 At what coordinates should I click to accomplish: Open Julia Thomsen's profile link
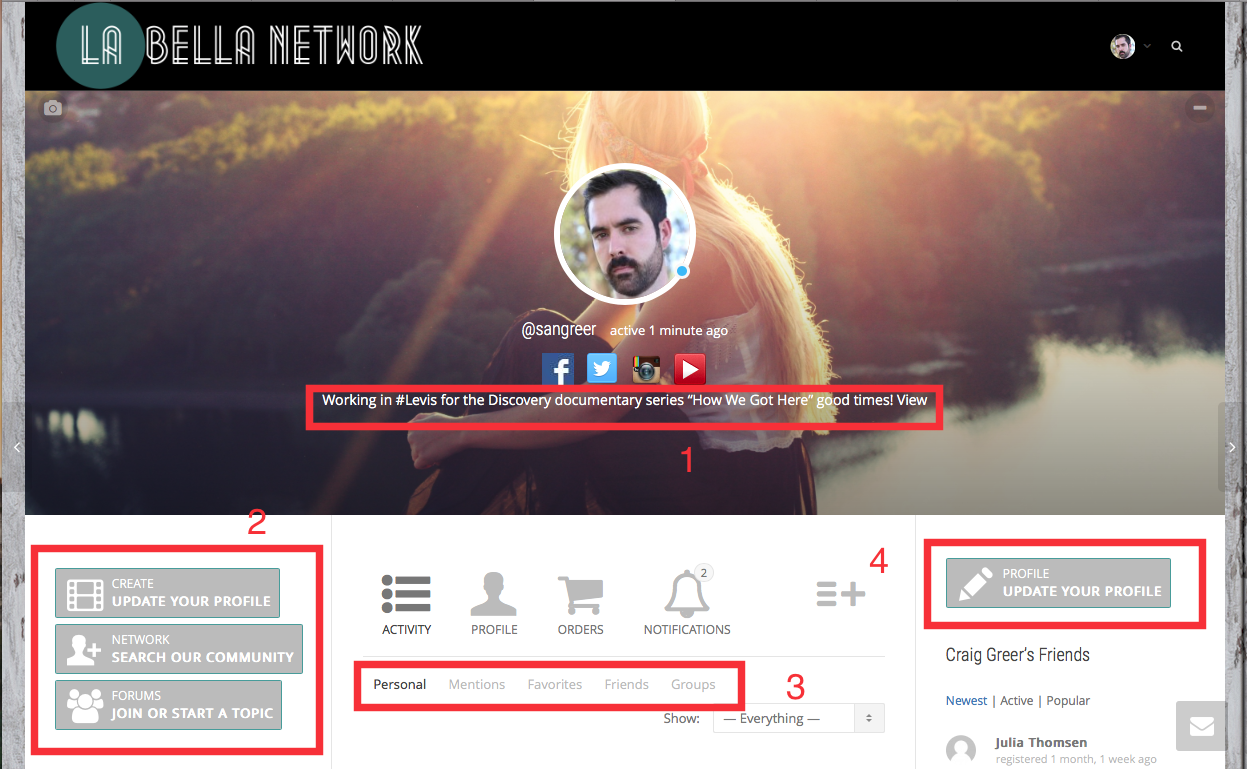click(1041, 742)
